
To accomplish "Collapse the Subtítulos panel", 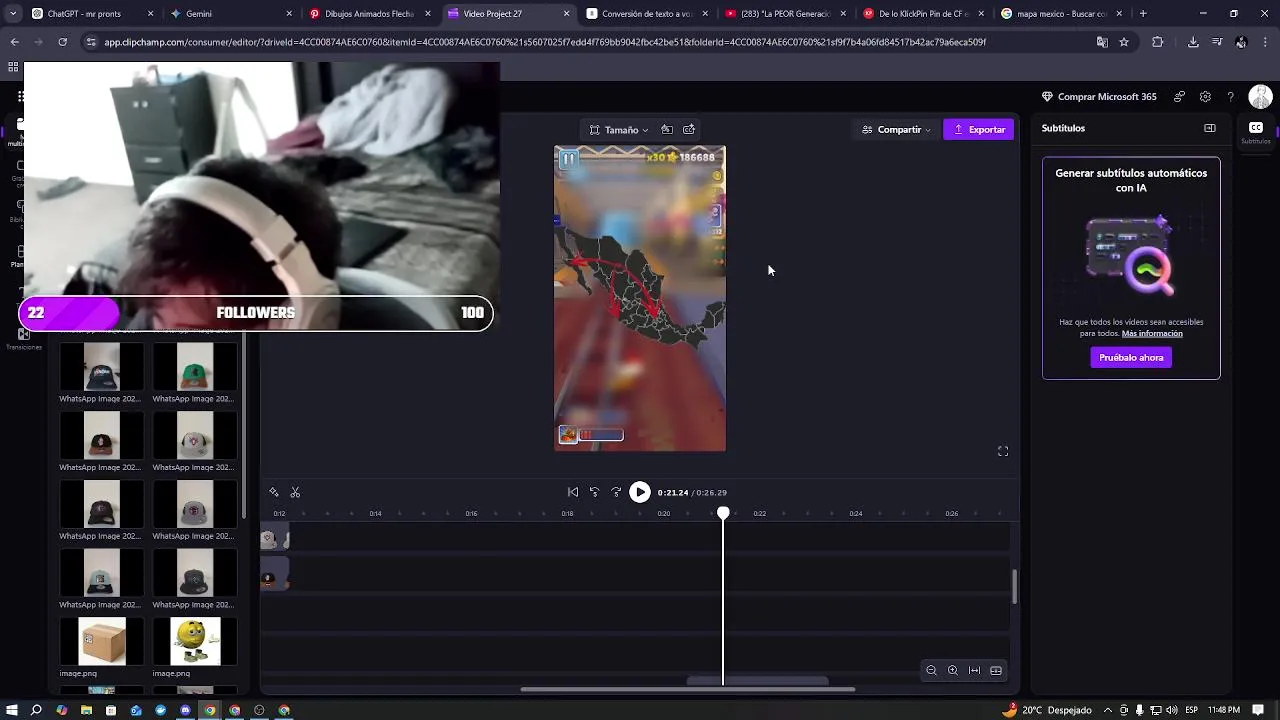I will click(1210, 128).
